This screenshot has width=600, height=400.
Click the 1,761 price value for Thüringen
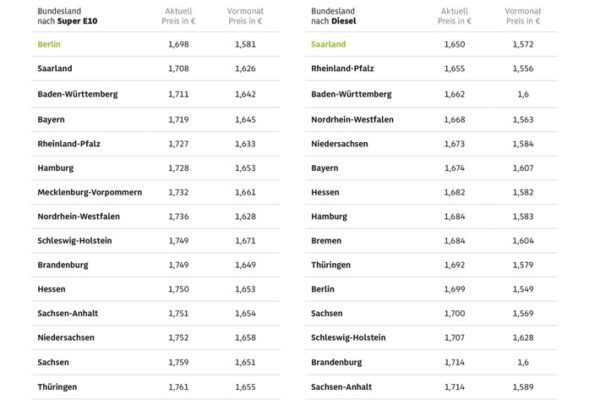point(180,386)
